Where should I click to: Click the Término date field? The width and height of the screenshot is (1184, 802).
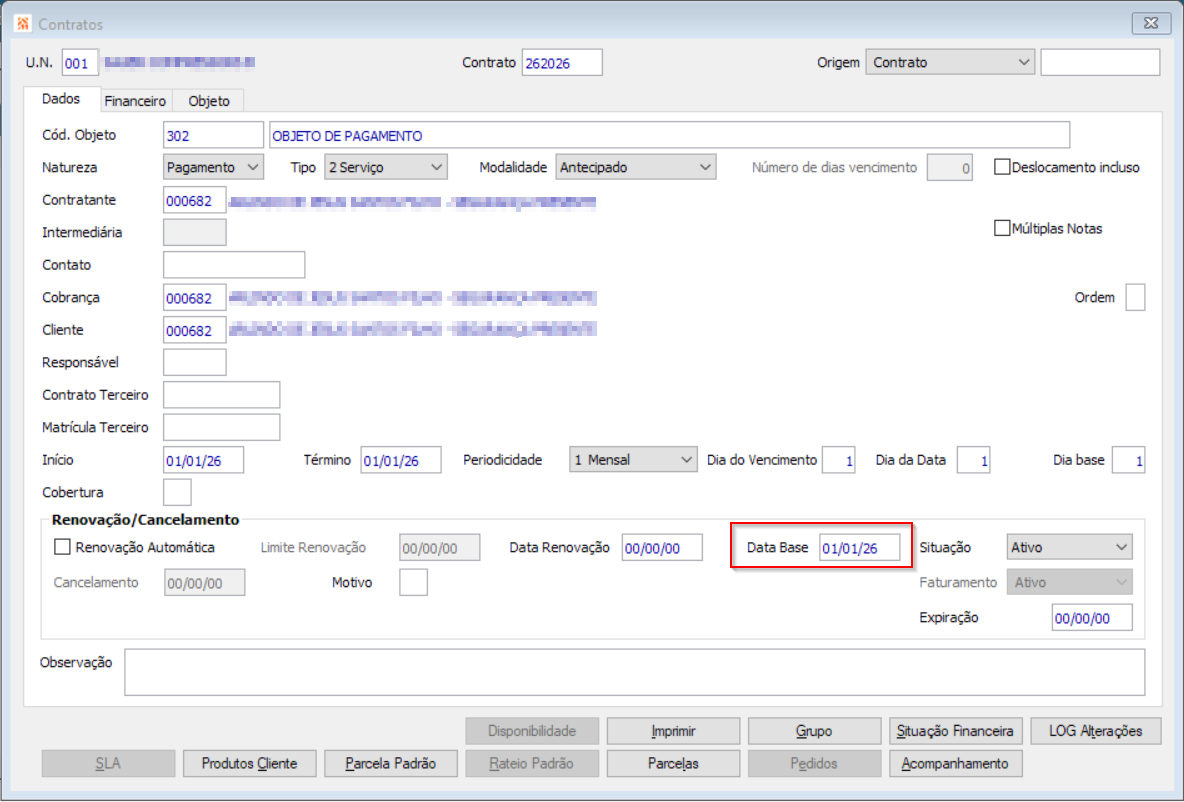[x=401, y=460]
